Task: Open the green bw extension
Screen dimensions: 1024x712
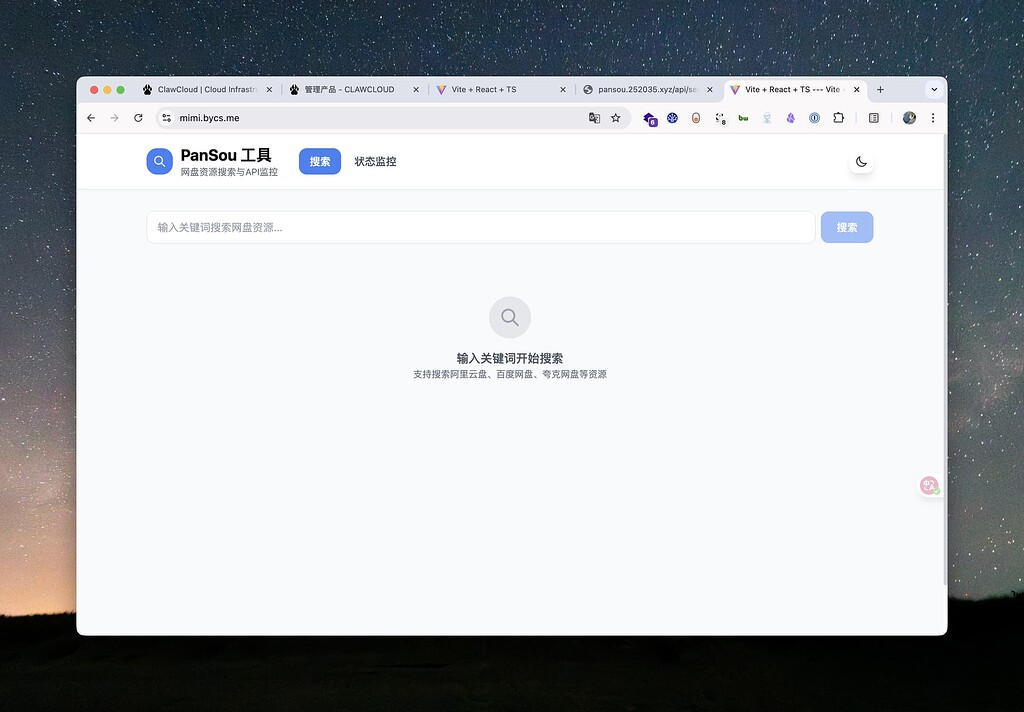Action: tap(743, 118)
